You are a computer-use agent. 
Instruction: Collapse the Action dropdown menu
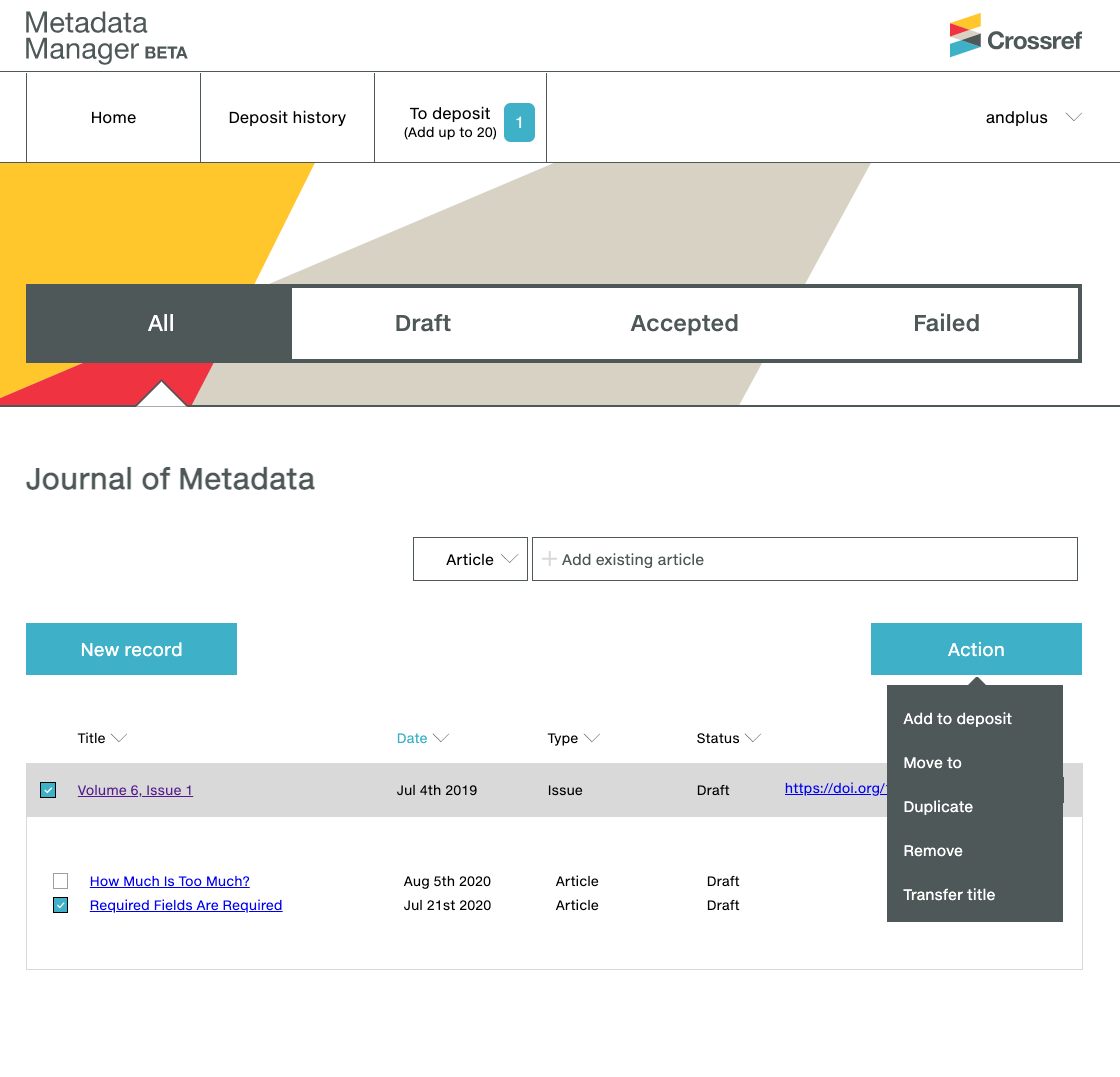[975, 649]
